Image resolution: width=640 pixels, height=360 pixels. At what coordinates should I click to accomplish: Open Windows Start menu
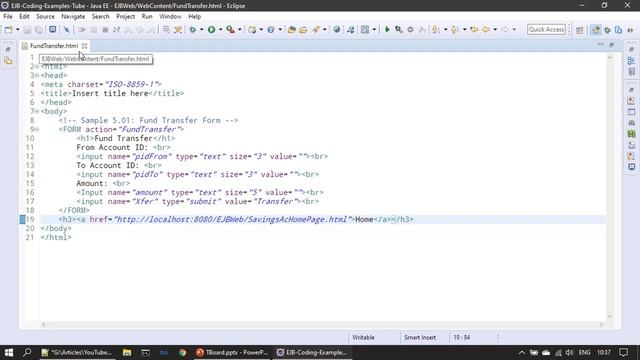tap(9, 352)
